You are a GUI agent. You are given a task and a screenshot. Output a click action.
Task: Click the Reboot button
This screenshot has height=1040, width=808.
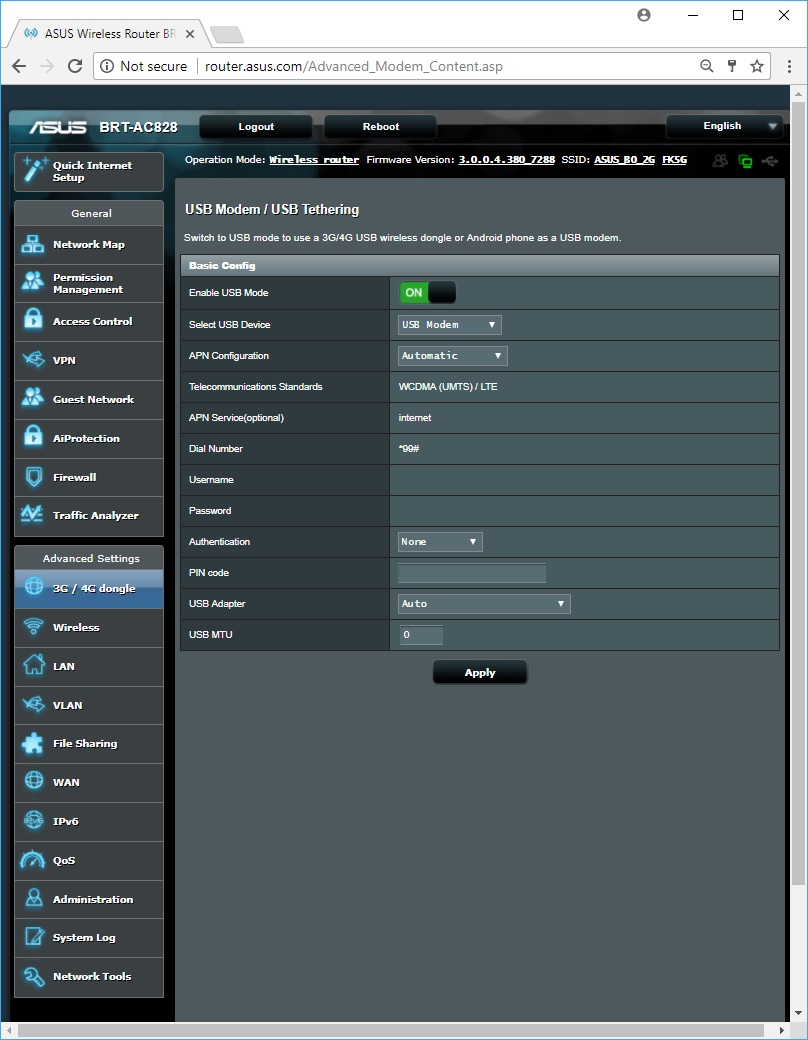click(x=380, y=127)
